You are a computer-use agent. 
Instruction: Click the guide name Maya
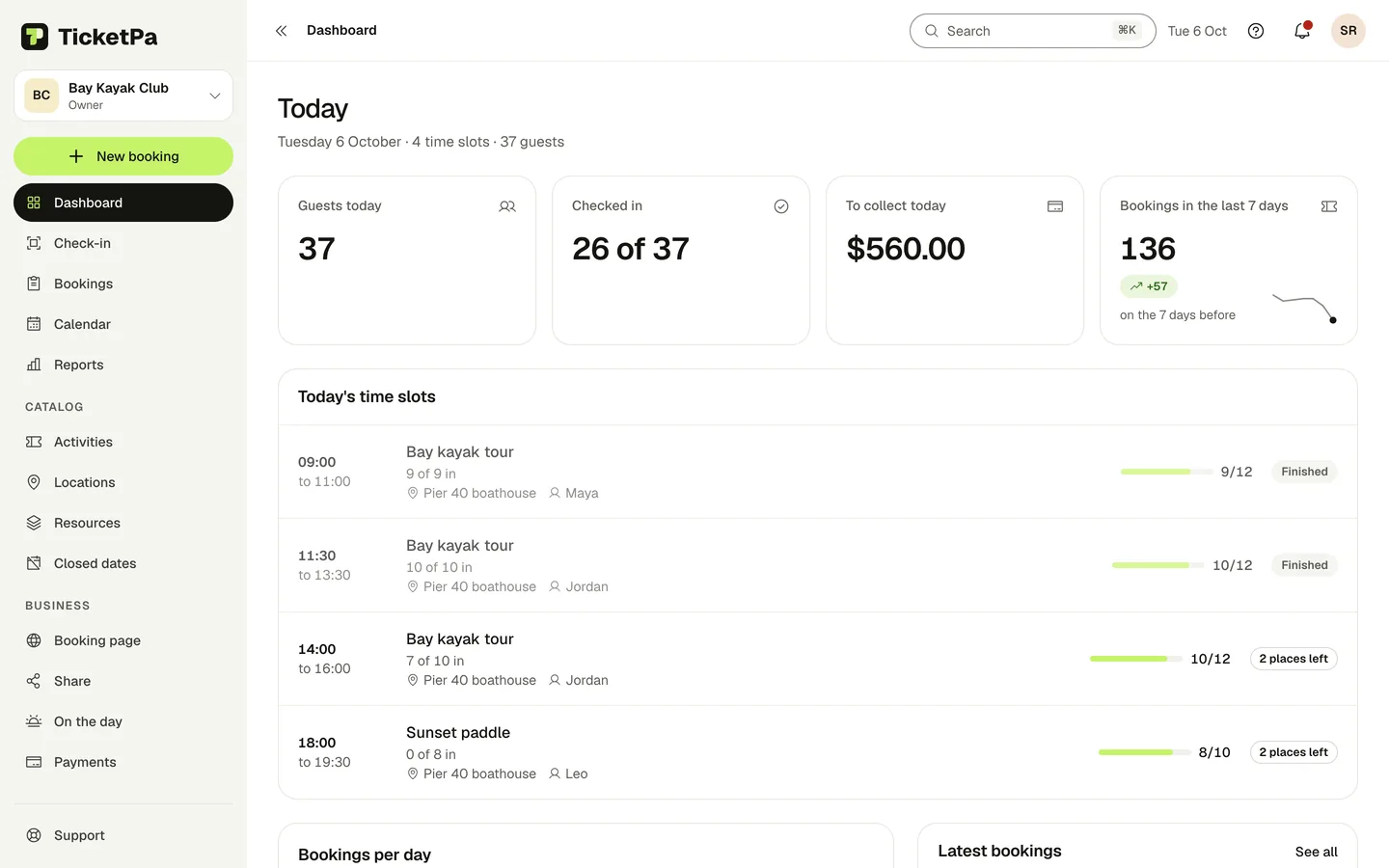click(x=582, y=493)
